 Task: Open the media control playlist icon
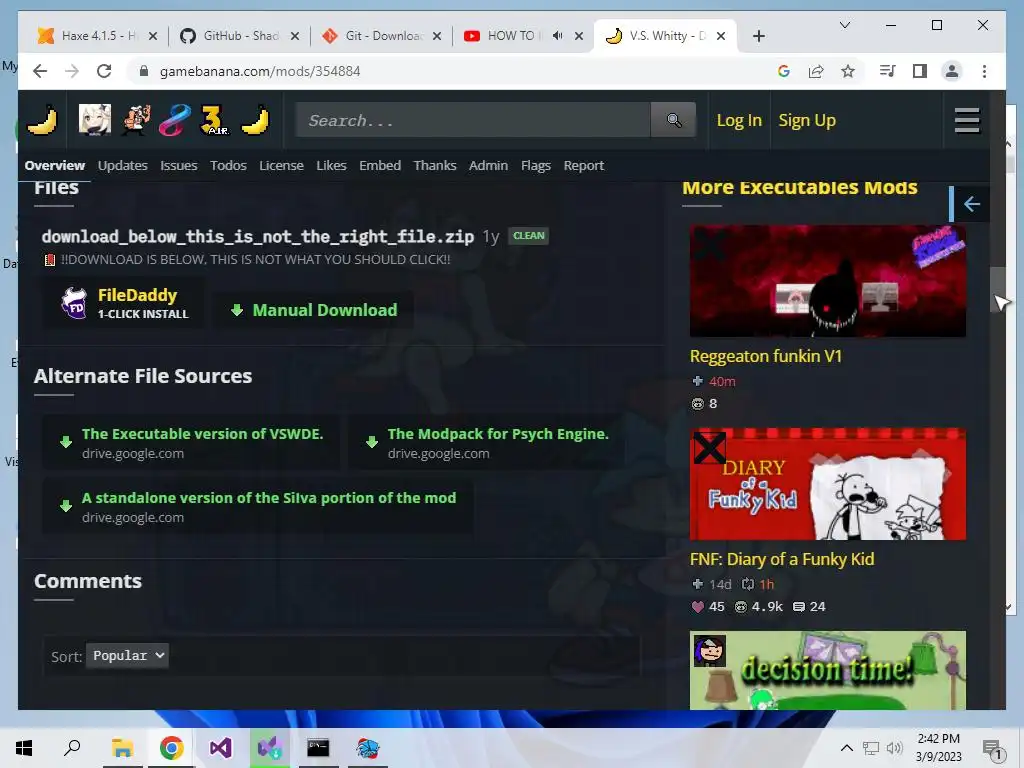[887, 71]
